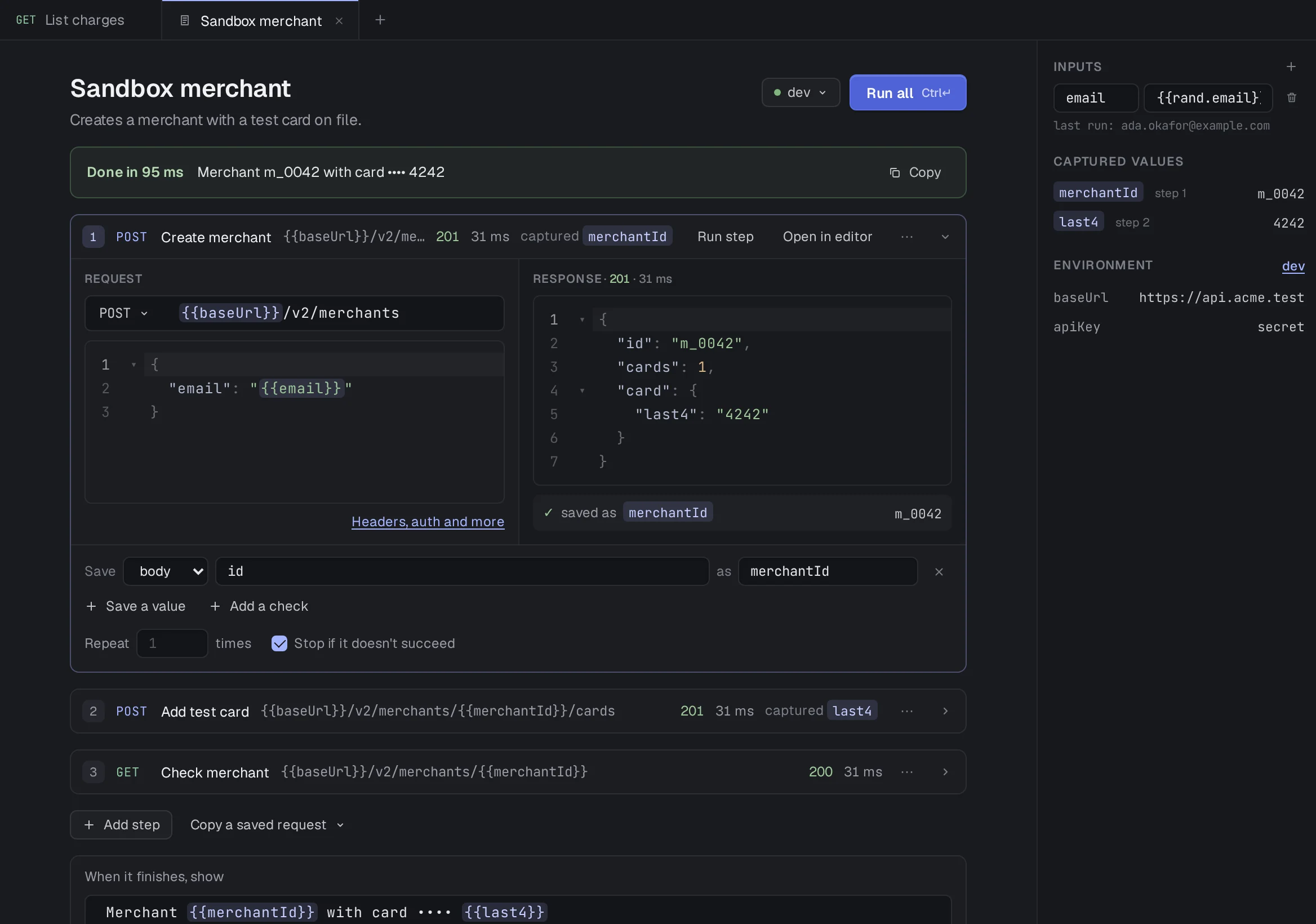Open Headers, auth and more link

pyautogui.click(x=428, y=522)
